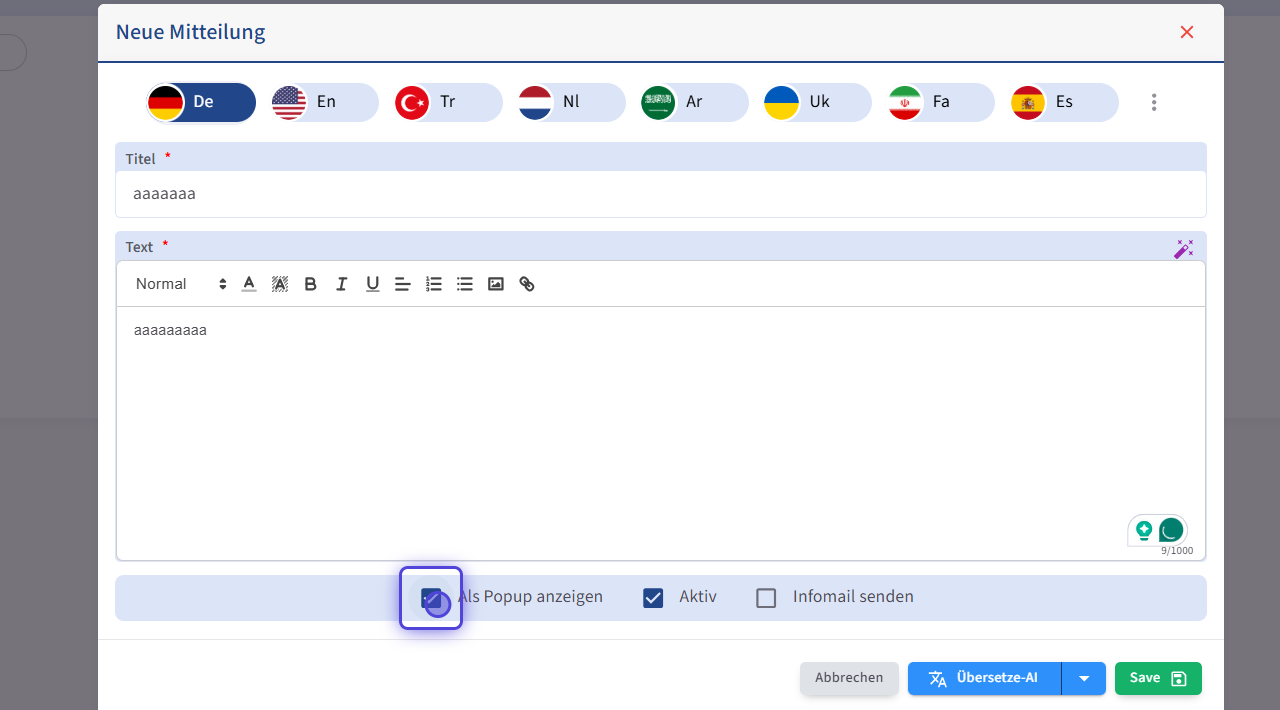This screenshot has height=710, width=1280.
Task: Click the magic wand AI icon
Action: pyautogui.click(x=1183, y=248)
